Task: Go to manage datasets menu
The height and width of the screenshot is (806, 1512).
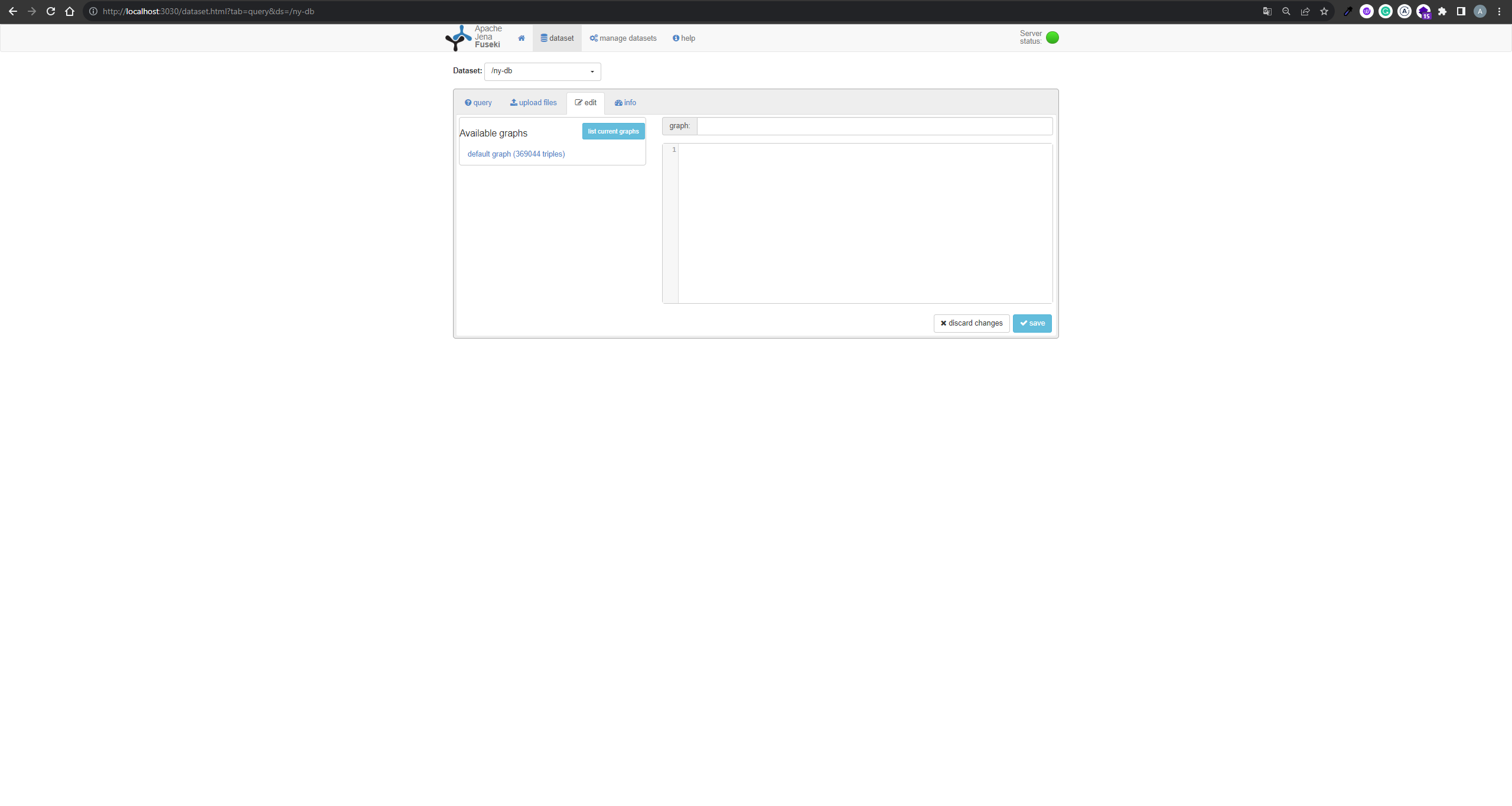Action: pos(623,38)
